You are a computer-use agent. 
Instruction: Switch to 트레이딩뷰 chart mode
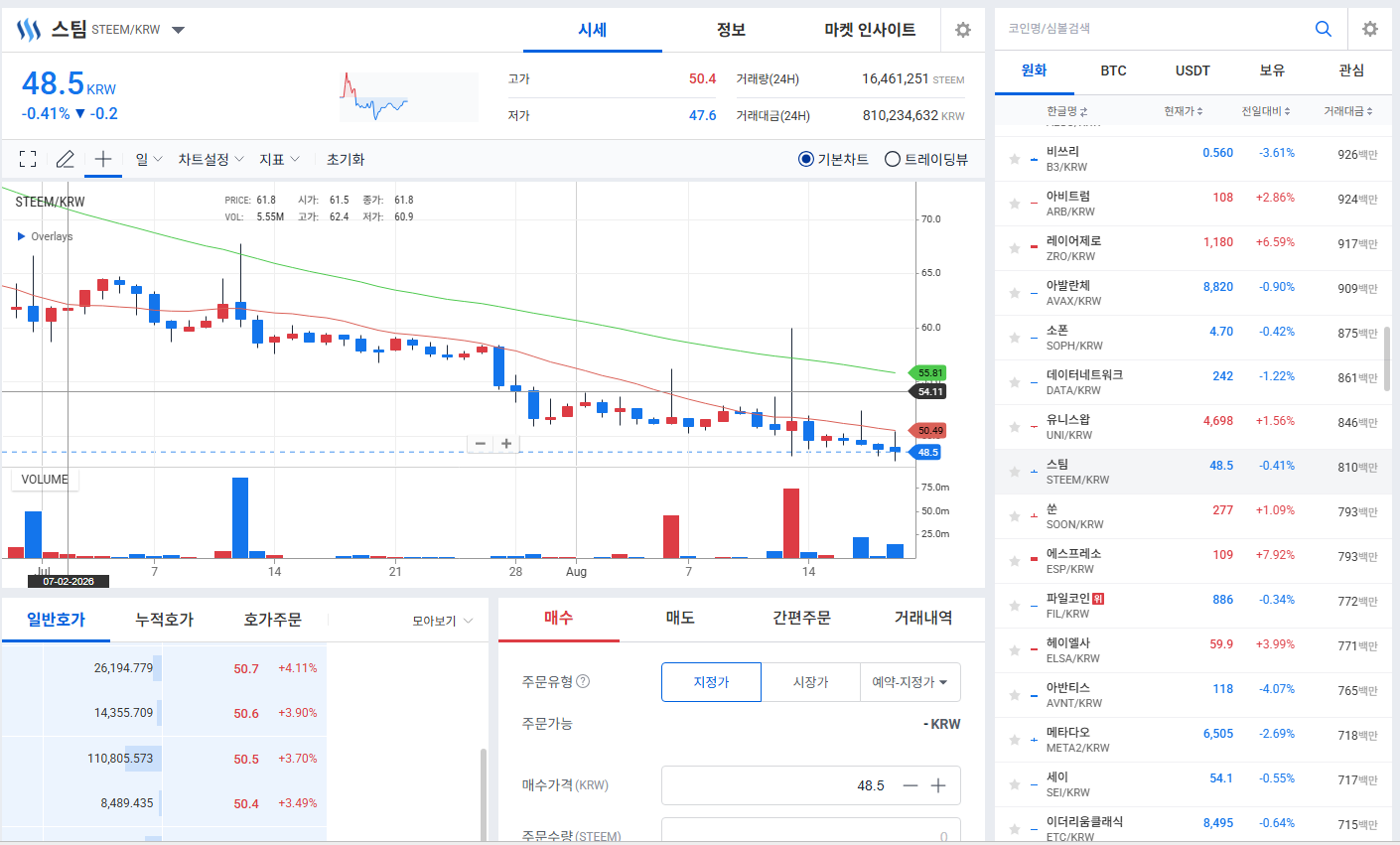[925, 159]
